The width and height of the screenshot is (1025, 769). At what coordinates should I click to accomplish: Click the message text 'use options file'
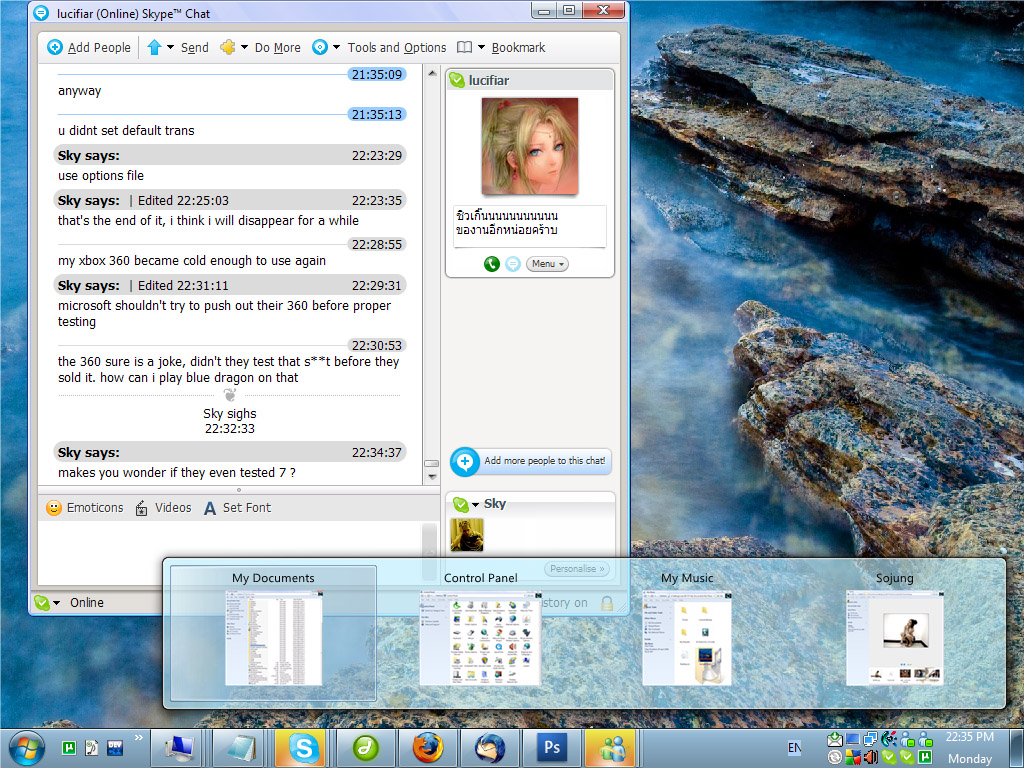coord(101,175)
